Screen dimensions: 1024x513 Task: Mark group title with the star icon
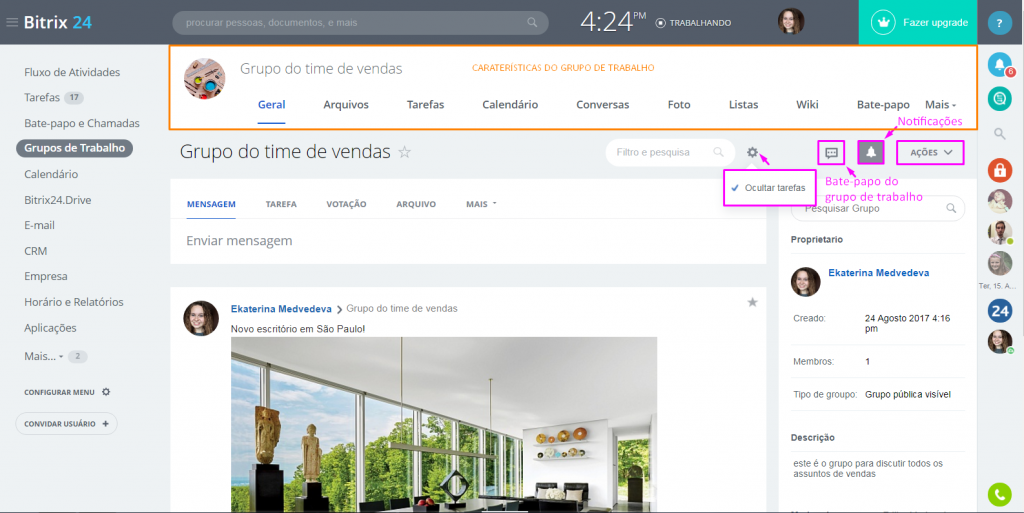click(405, 153)
